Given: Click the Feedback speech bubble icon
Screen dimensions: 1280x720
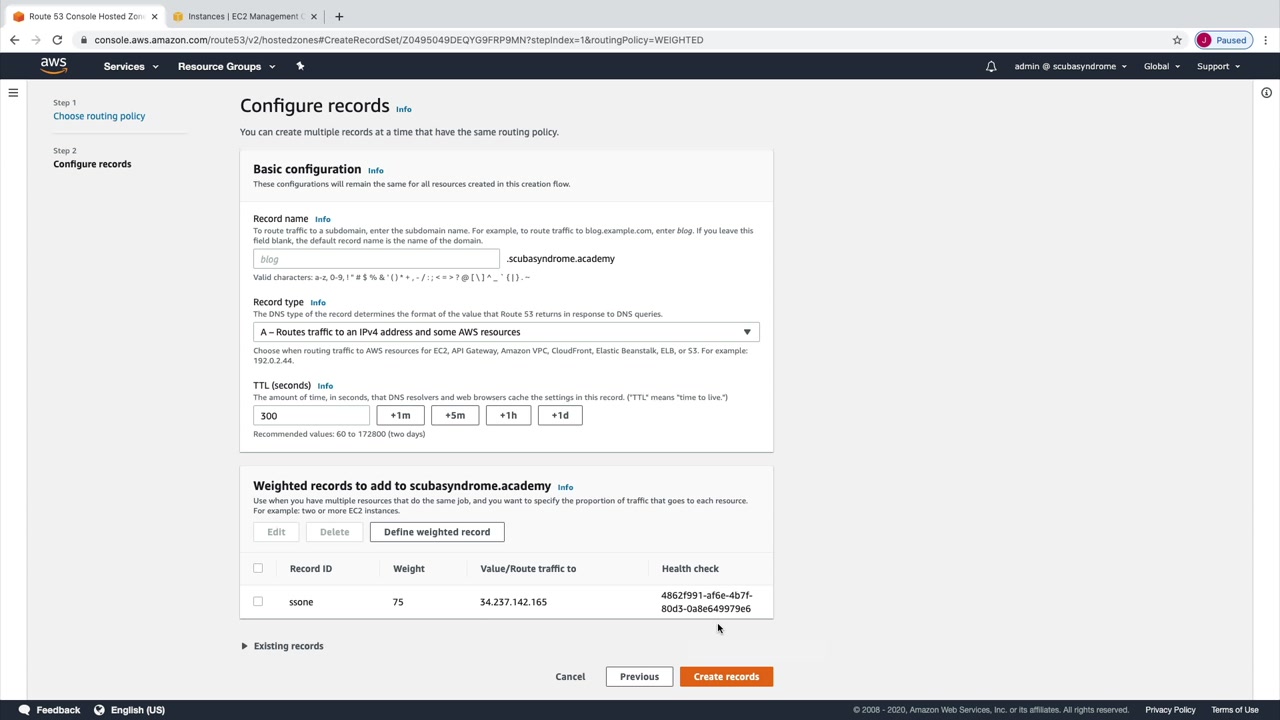Looking at the screenshot, I should 24,710.
